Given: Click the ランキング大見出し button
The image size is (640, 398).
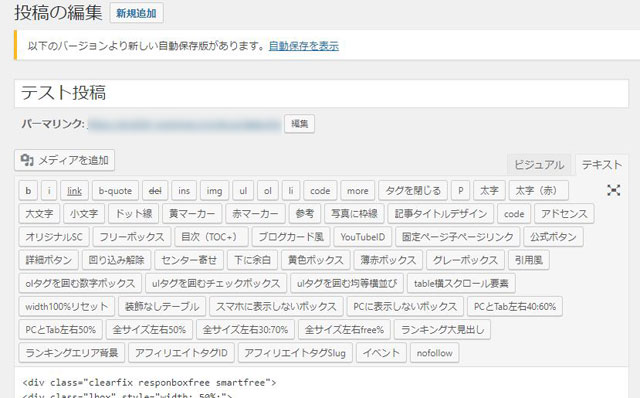Looking at the screenshot, I should (442, 329).
